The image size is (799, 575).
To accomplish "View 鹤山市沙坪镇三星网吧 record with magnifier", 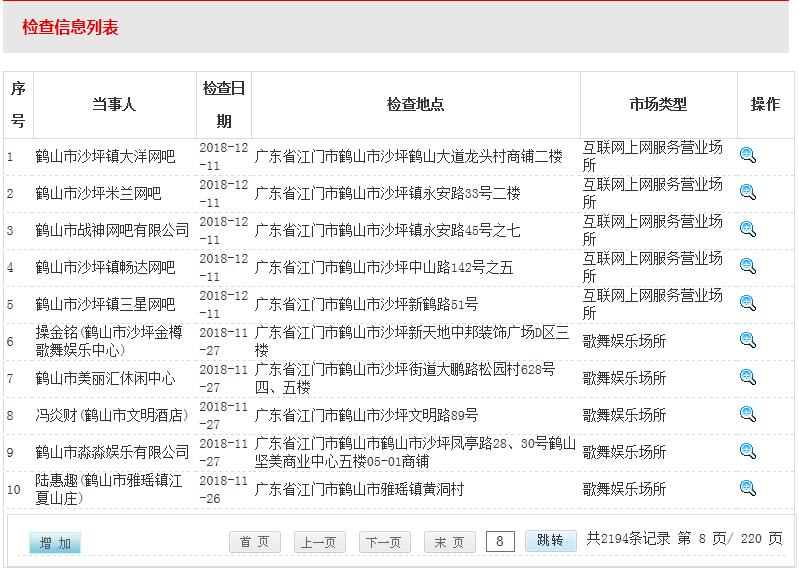I will point(747,303).
